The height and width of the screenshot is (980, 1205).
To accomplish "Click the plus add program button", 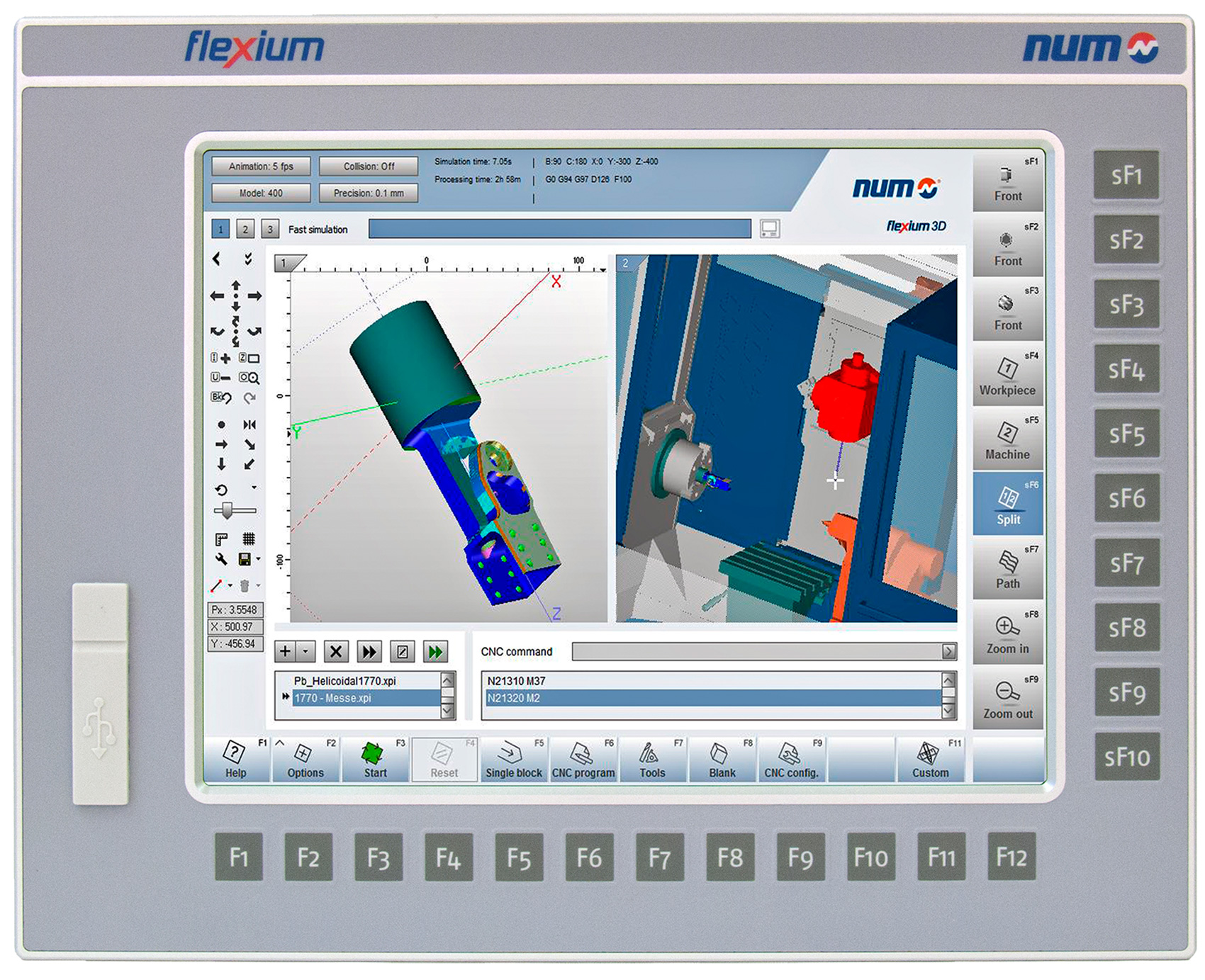I will 285,651.
